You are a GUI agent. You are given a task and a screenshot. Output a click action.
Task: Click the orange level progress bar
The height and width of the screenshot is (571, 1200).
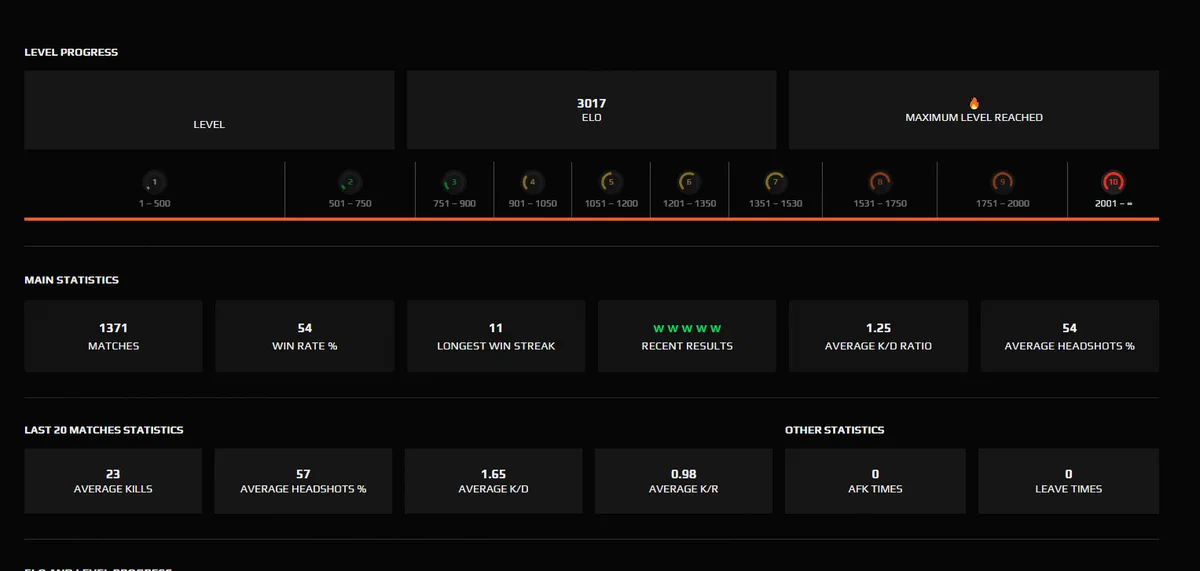(x=592, y=218)
